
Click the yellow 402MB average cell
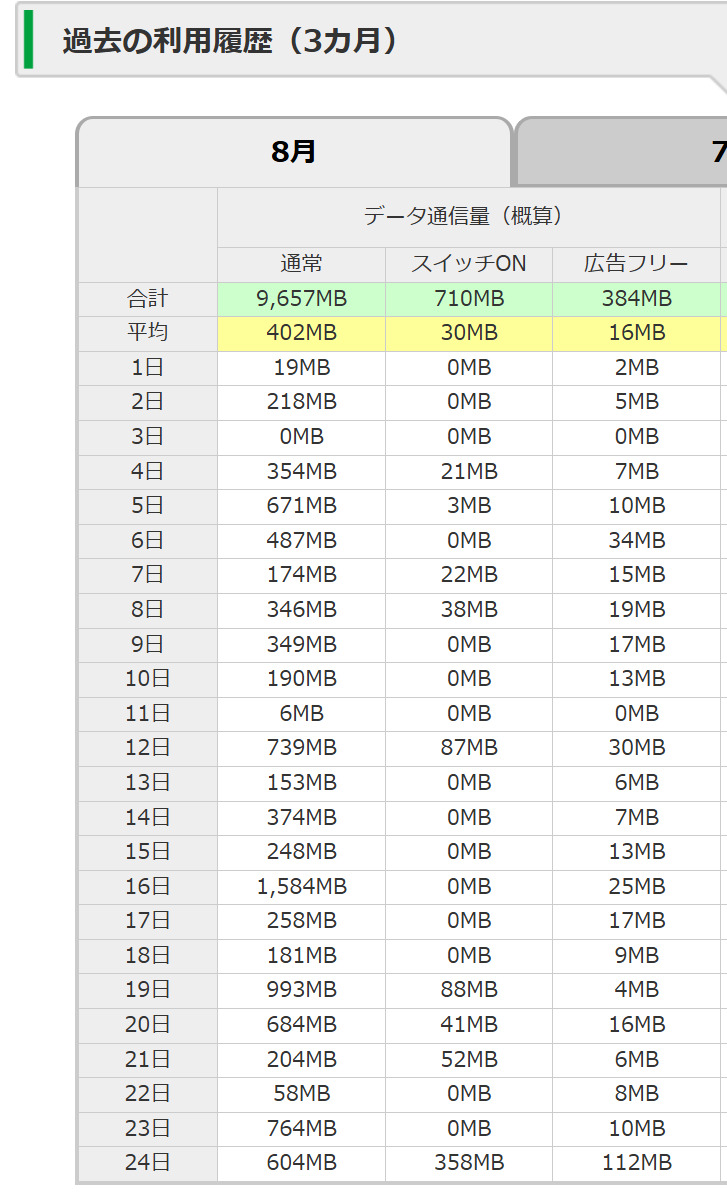tap(301, 333)
